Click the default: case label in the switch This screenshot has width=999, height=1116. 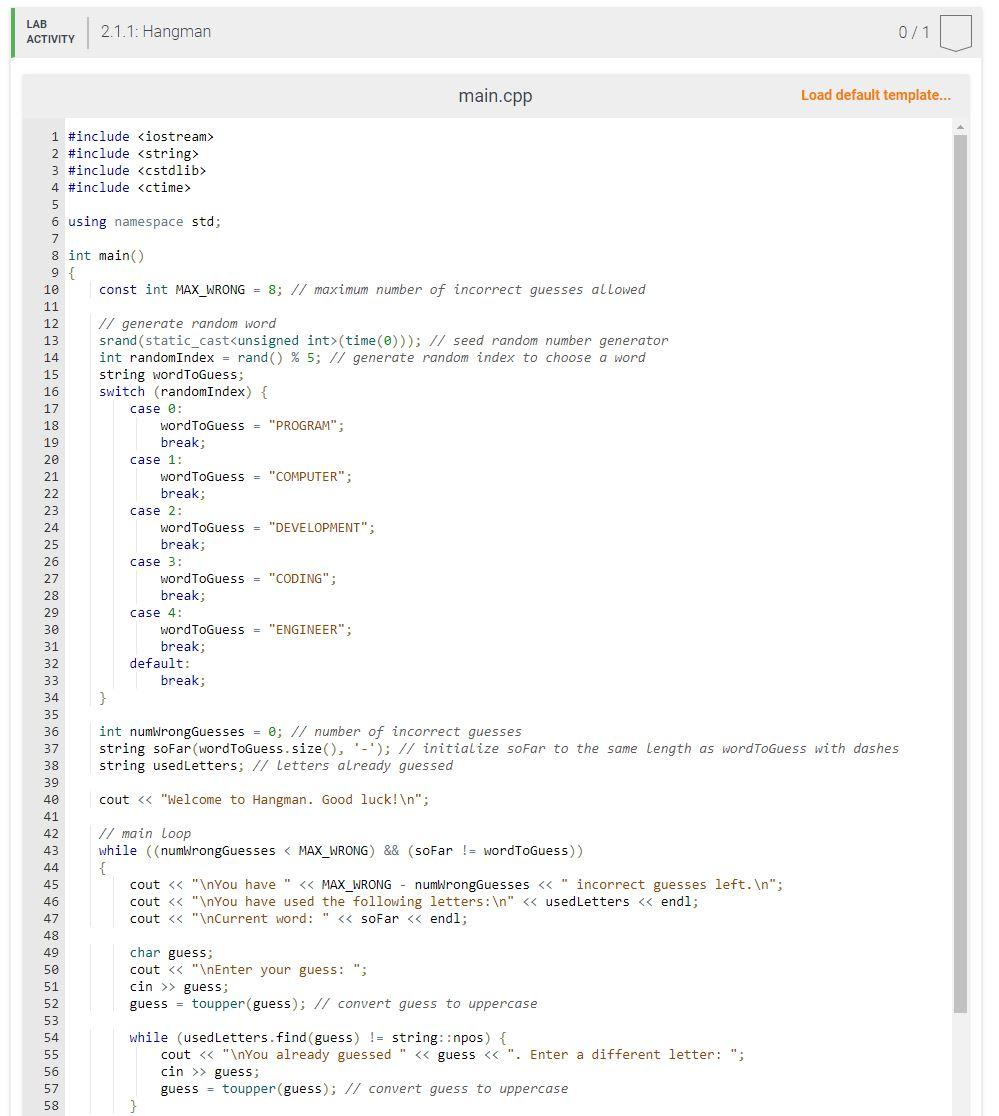click(153, 663)
